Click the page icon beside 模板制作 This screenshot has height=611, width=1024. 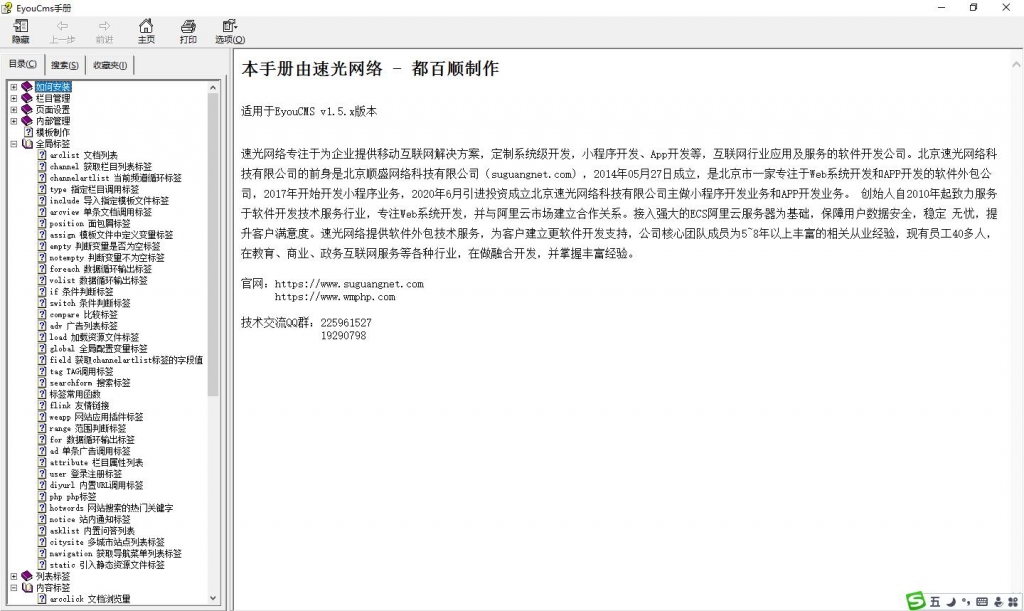click(28, 133)
